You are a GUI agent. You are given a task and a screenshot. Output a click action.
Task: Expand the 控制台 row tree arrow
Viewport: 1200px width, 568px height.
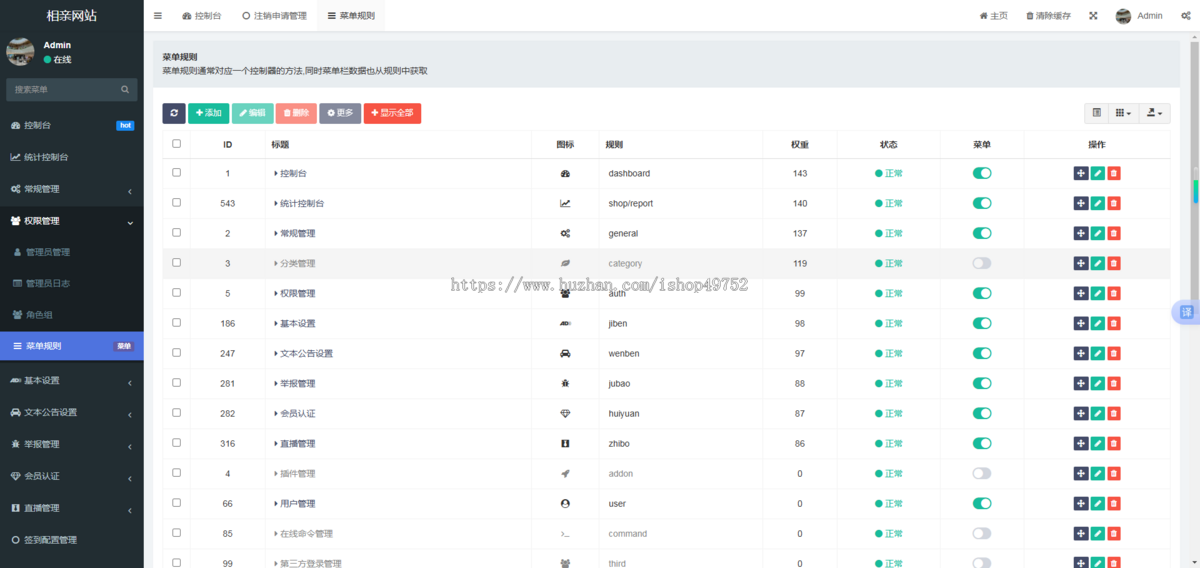(276, 173)
